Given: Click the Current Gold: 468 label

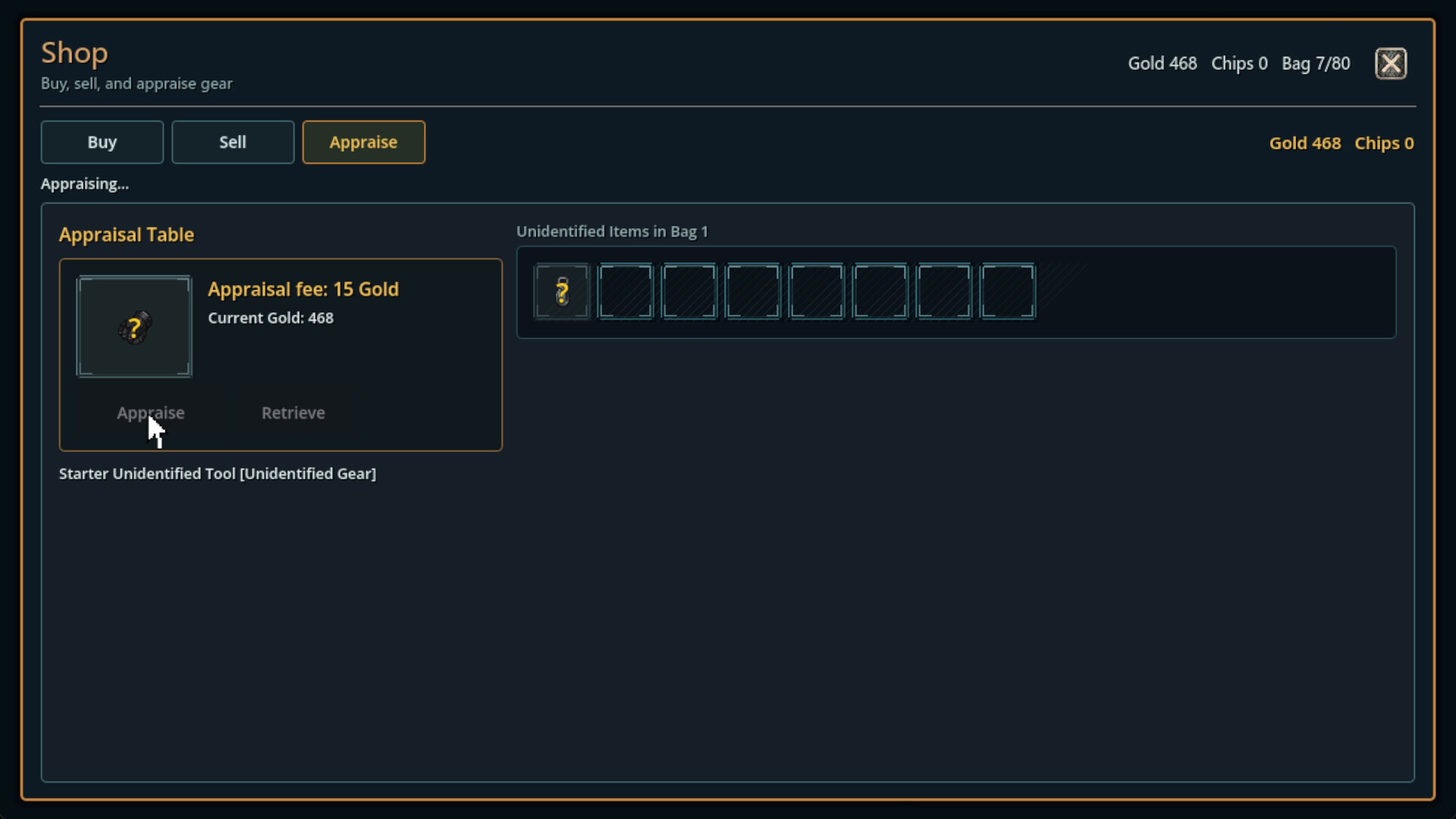Looking at the screenshot, I should (271, 318).
